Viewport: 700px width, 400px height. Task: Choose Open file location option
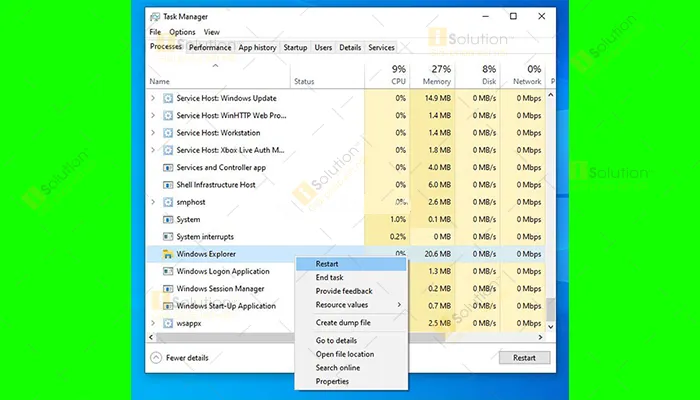coord(351,354)
